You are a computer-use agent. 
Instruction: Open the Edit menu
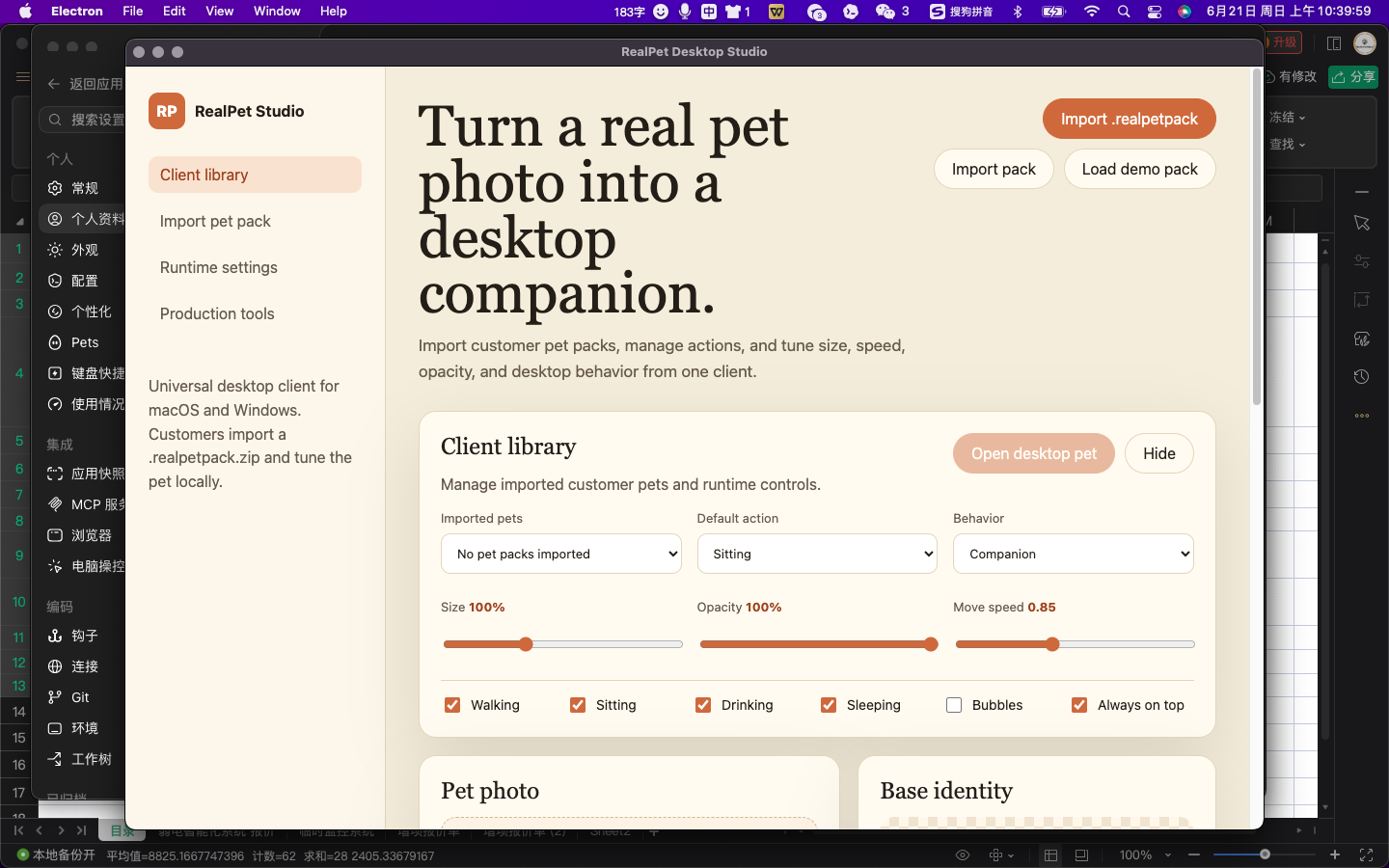pyautogui.click(x=175, y=12)
